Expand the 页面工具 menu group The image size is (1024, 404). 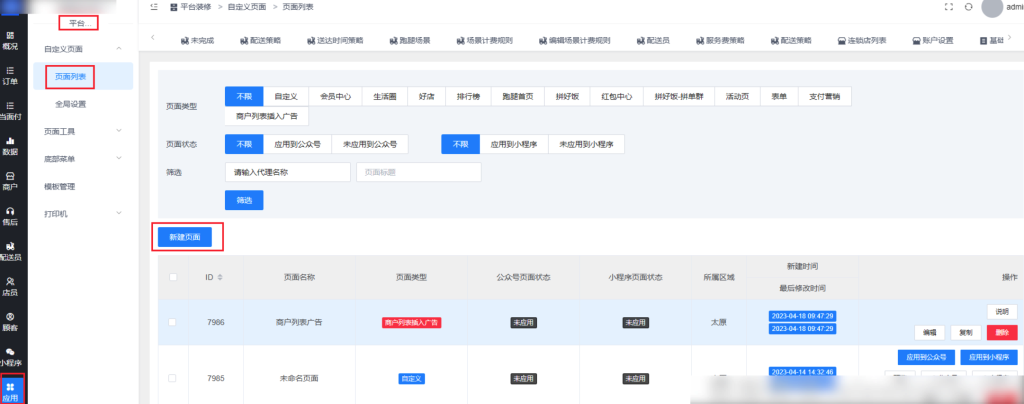119,130
